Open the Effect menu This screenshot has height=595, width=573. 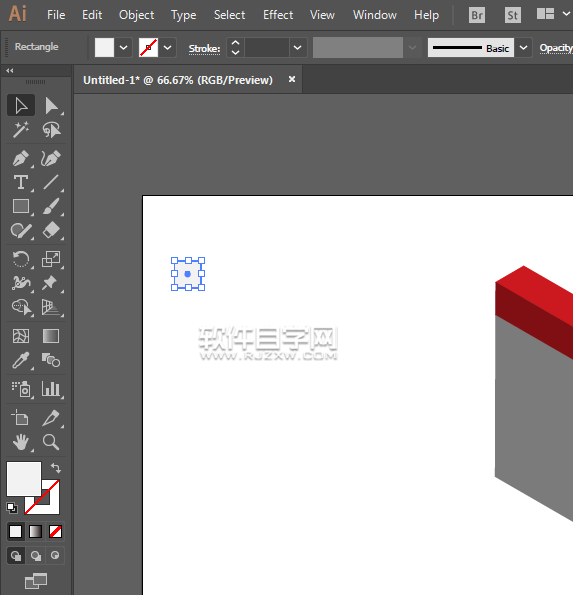[278, 15]
